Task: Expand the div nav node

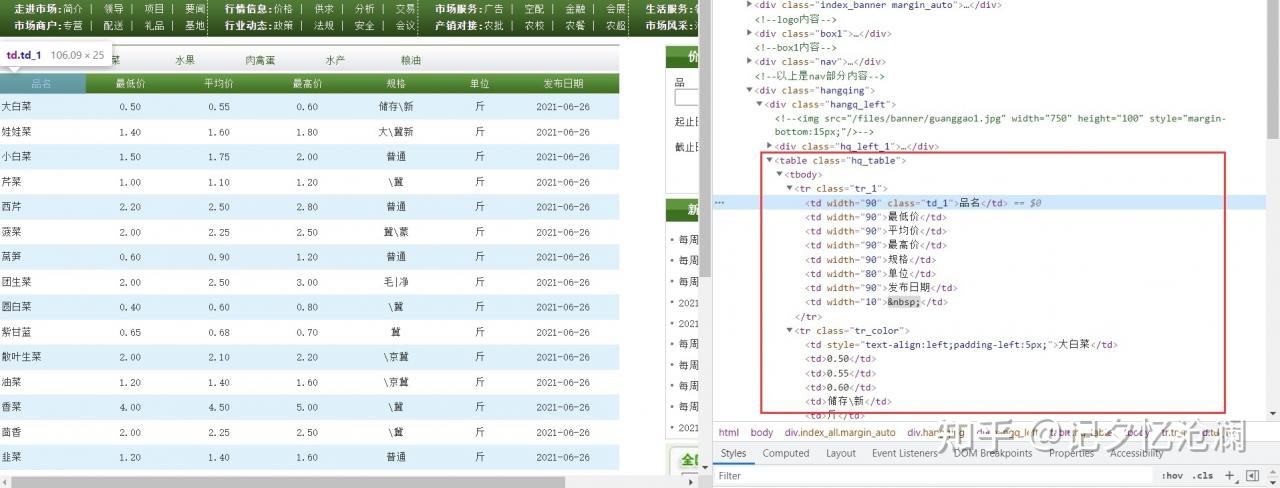Action: pyautogui.click(x=750, y=61)
